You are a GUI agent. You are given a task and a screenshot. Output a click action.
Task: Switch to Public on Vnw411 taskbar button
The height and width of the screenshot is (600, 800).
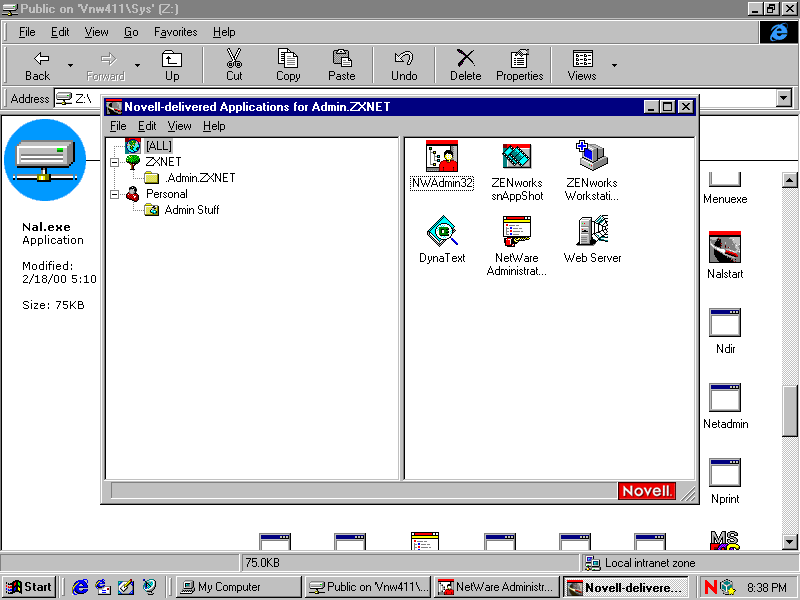click(x=368, y=587)
